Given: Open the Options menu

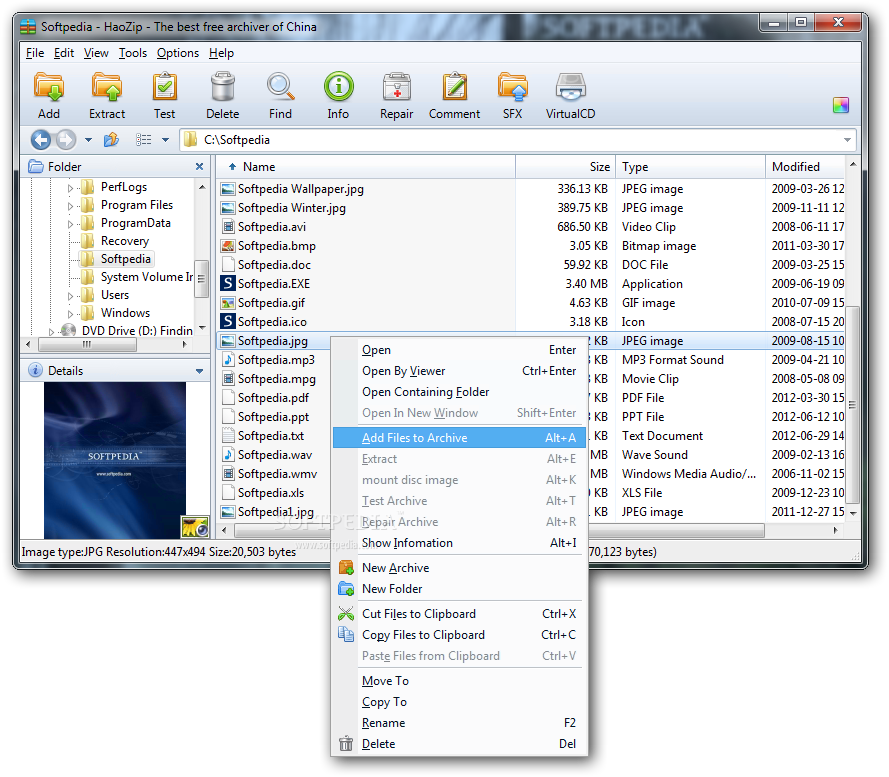Looking at the screenshot, I should coord(177,53).
